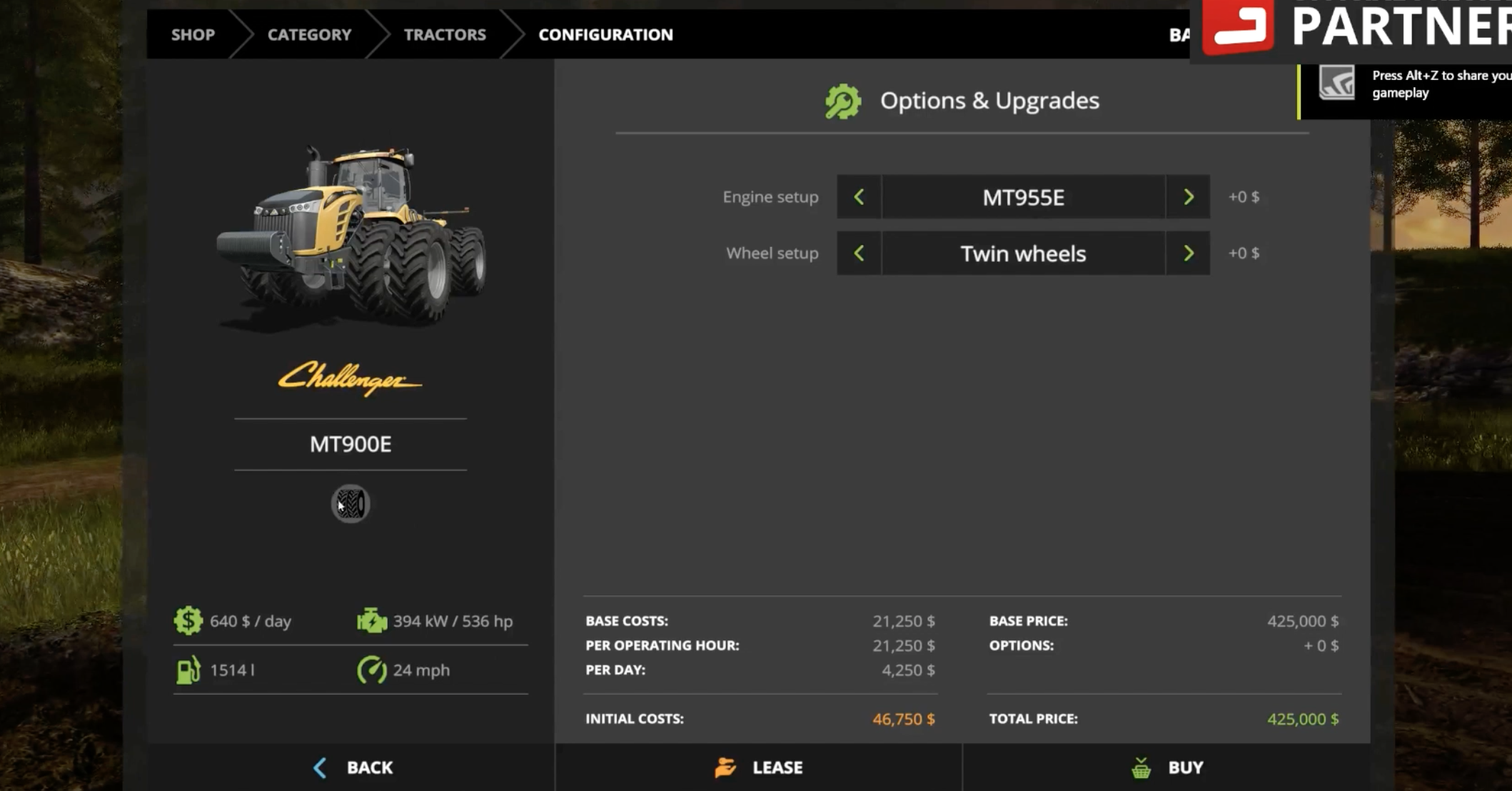The width and height of the screenshot is (1512, 791).
Task: Click the dollar coin daily upkeep icon
Action: click(188, 621)
